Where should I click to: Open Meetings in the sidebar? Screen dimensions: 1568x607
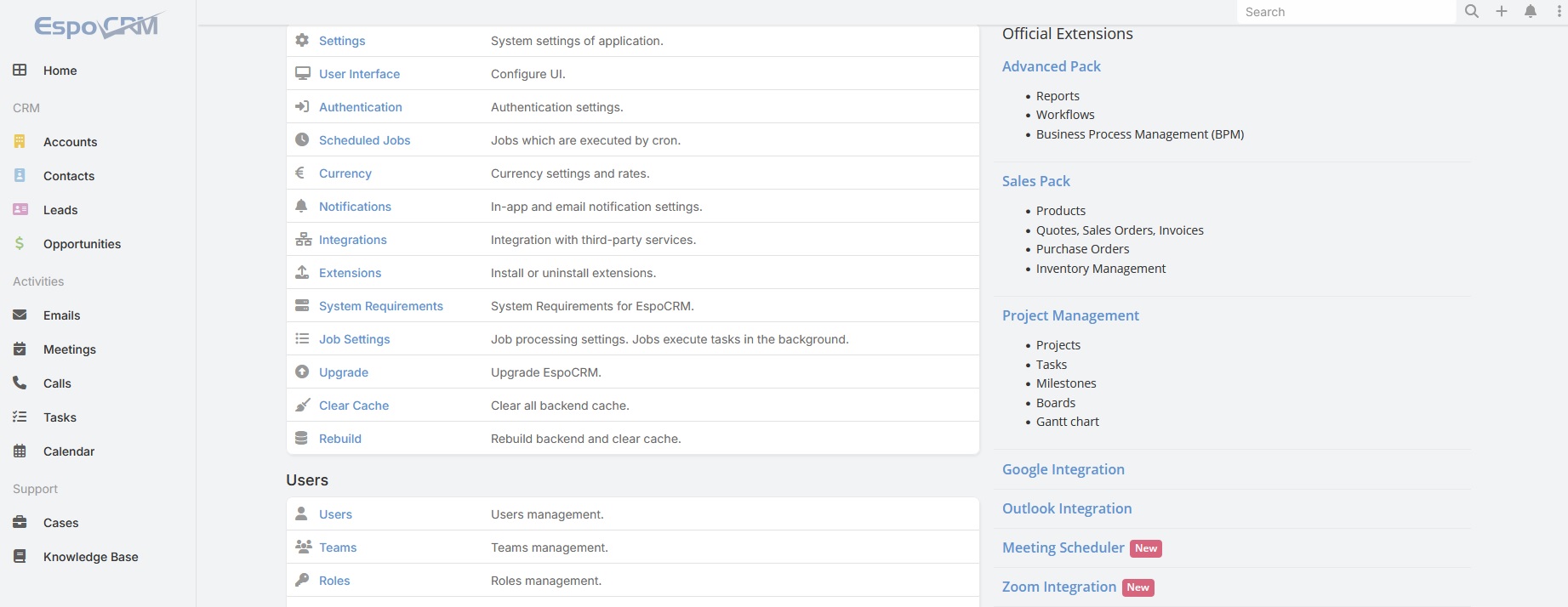tap(70, 349)
